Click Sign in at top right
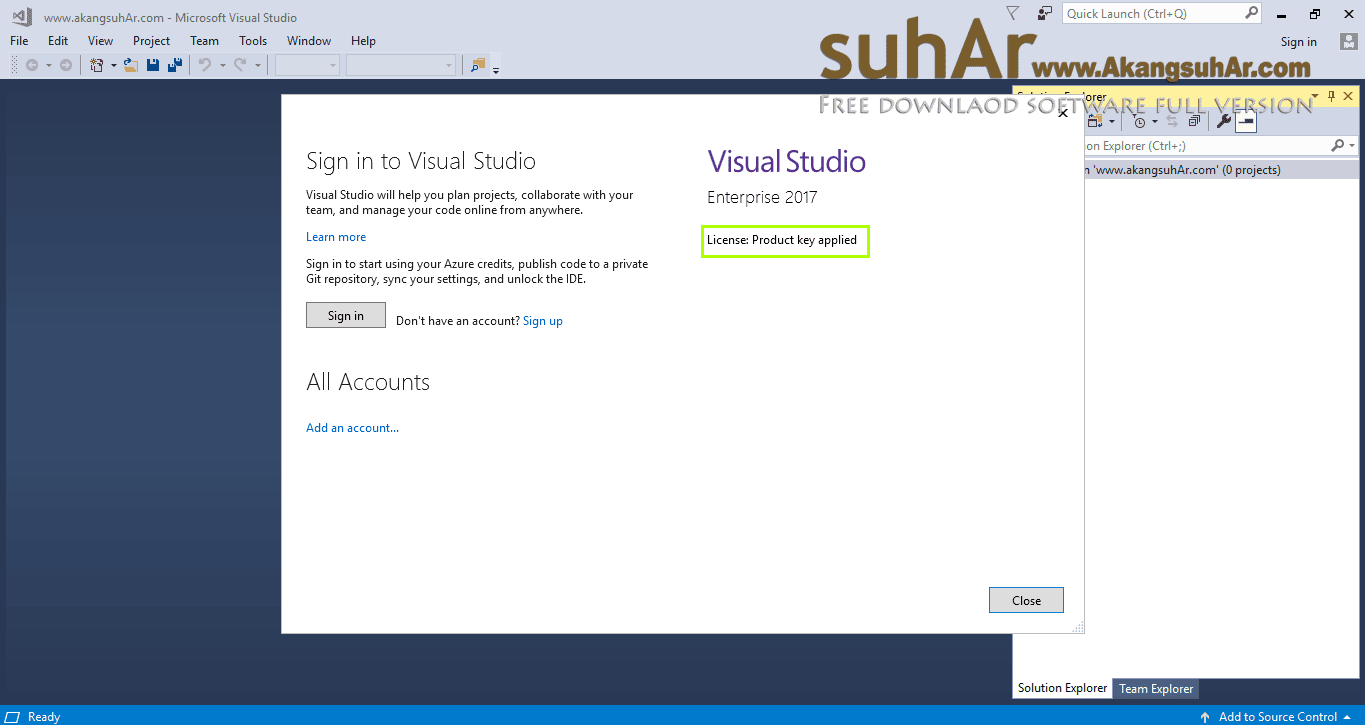The image size is (1365, 725). [1298, 41]
